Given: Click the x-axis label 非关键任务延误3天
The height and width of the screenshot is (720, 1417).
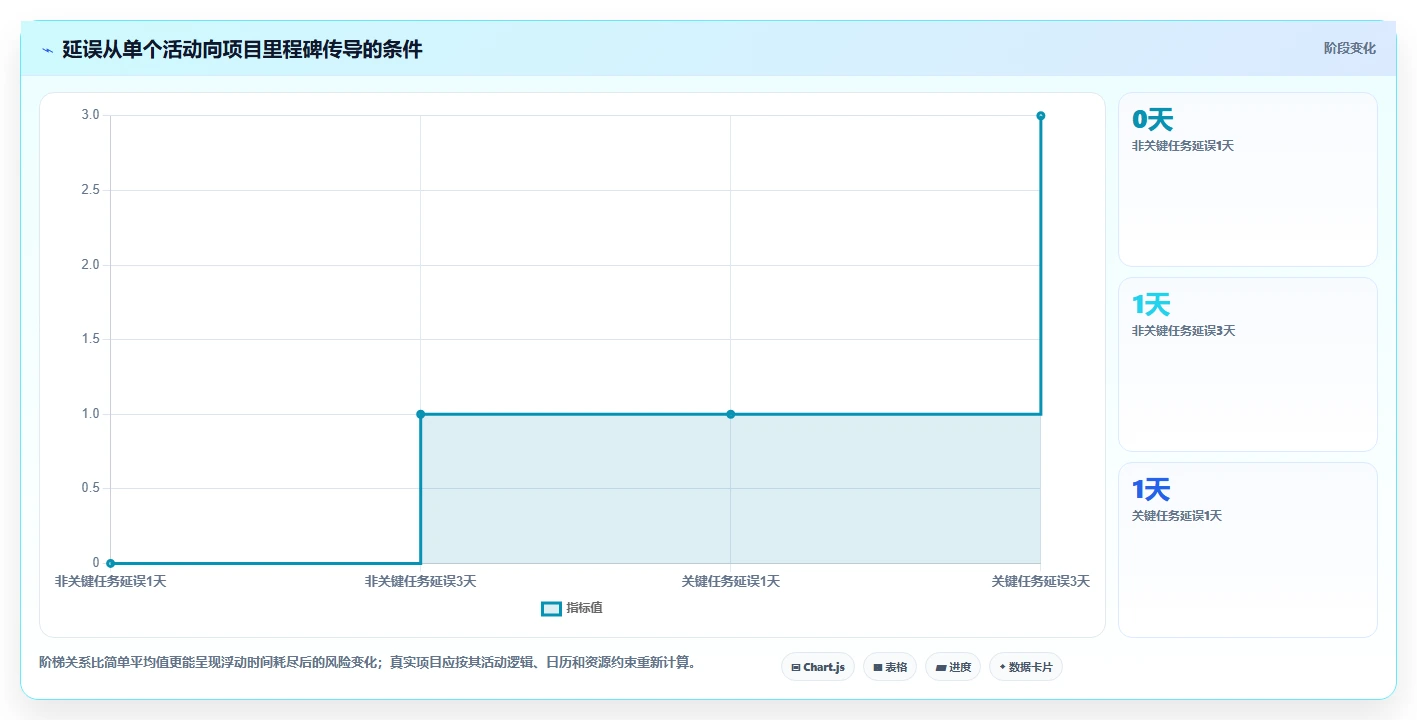Looking at the screenshot, I should pos(420,581).
